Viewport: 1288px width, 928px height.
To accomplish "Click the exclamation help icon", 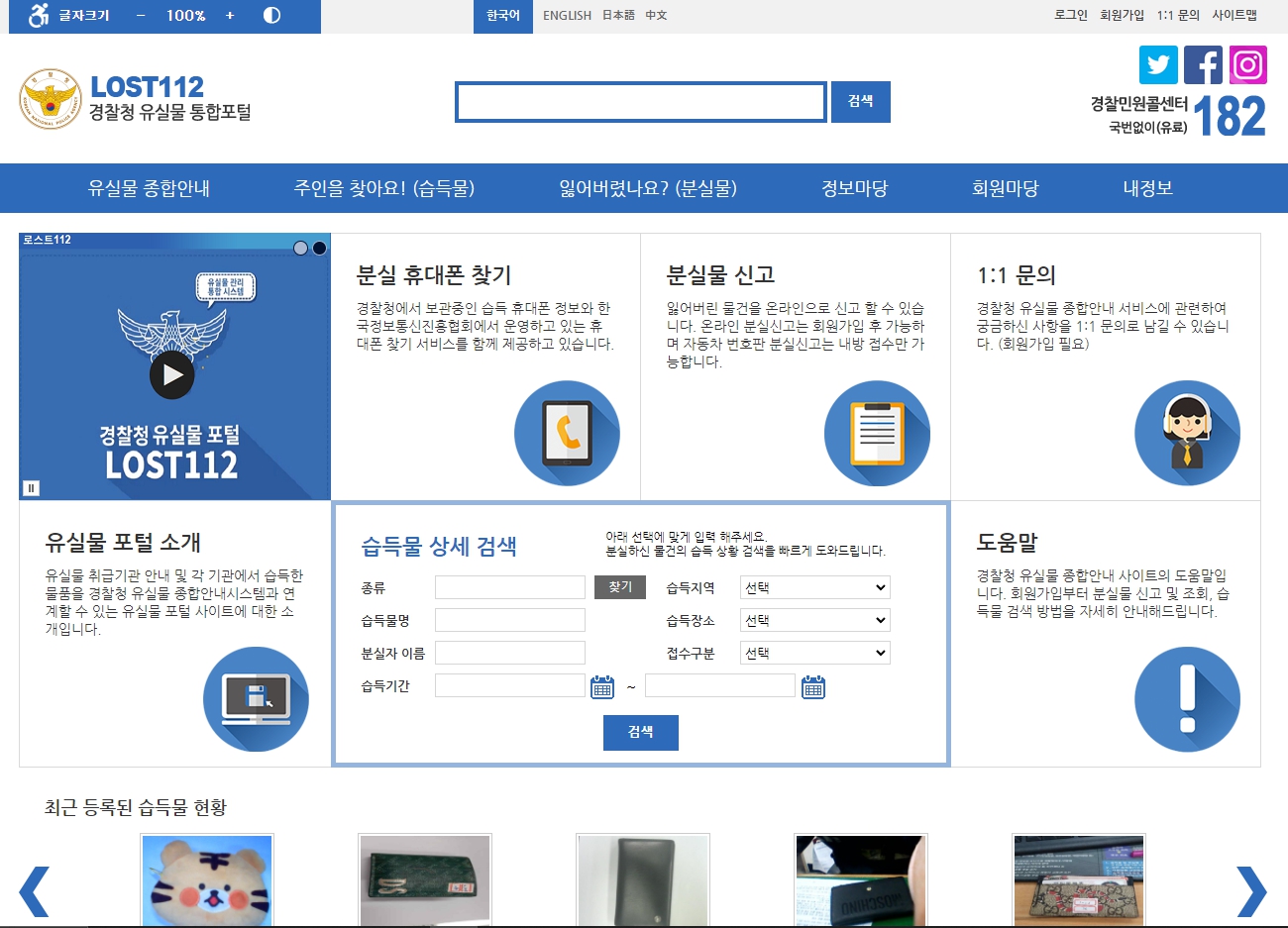I will click(x=1187, y=699).
